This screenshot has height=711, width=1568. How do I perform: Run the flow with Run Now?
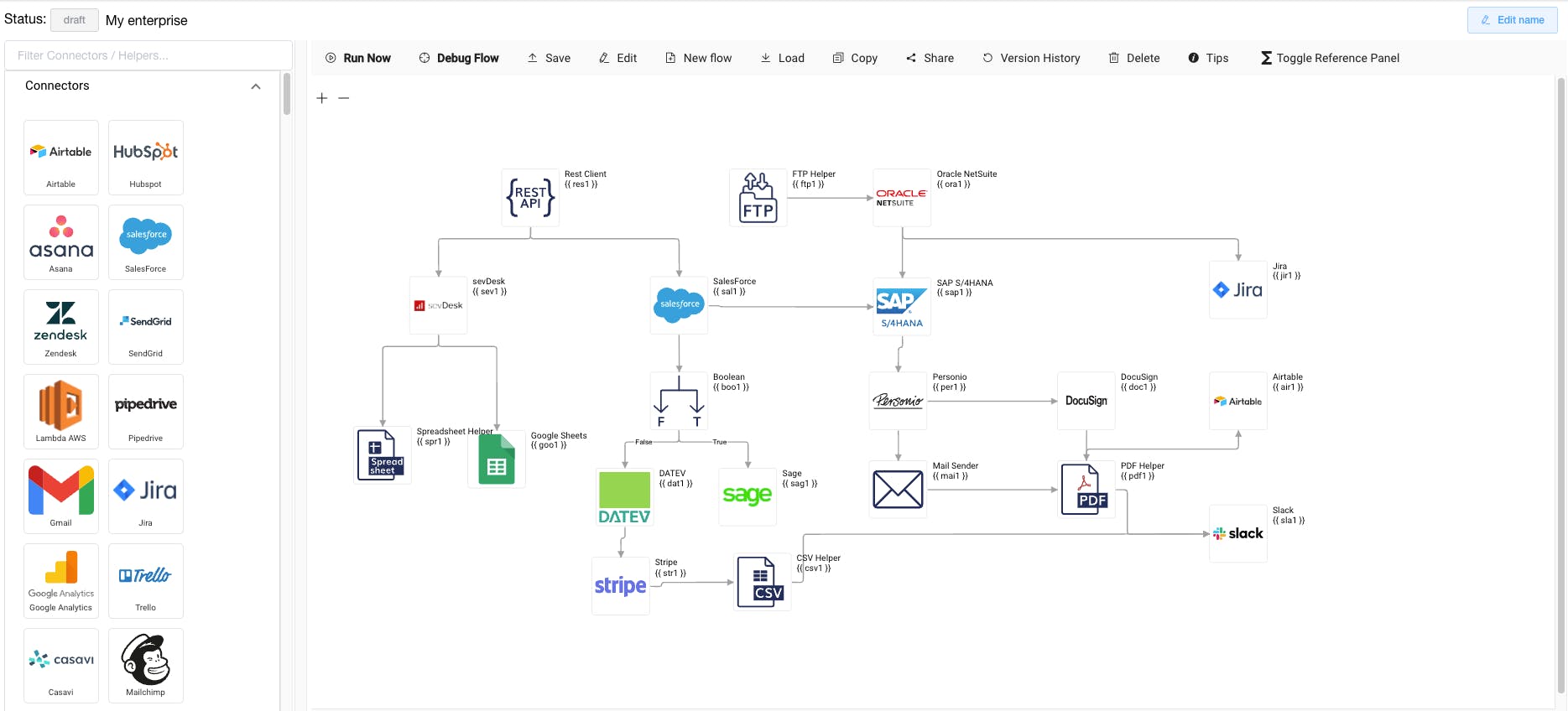(358, 58)
